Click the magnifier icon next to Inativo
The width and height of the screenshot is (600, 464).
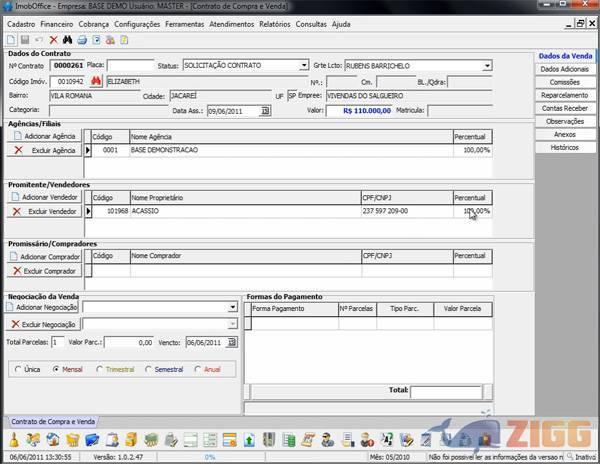(x=570, y=456)
